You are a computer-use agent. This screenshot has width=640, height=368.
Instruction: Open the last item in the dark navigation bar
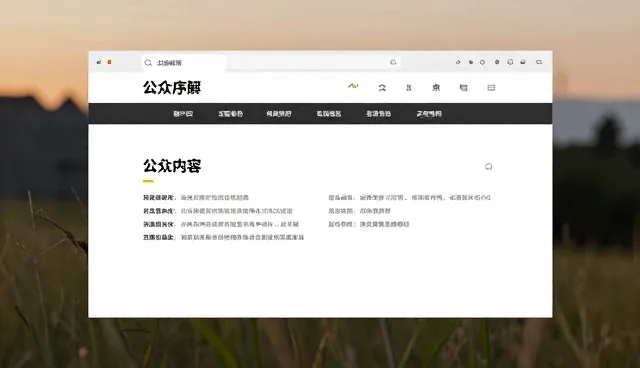click(429, 114)
